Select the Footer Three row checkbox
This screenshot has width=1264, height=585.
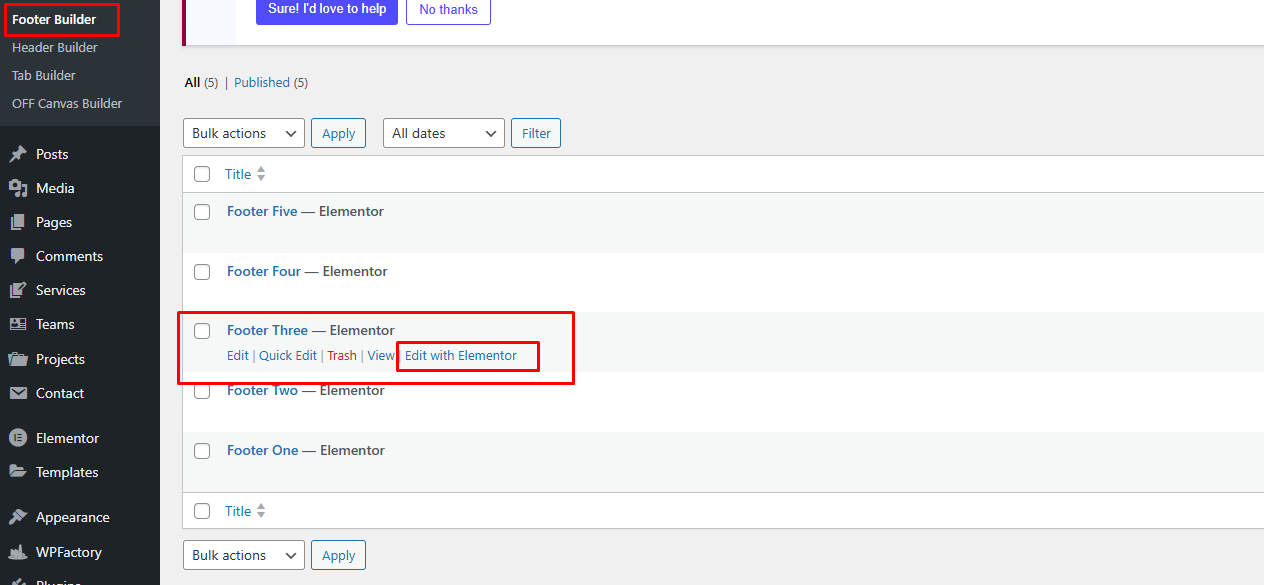point(202,331)
